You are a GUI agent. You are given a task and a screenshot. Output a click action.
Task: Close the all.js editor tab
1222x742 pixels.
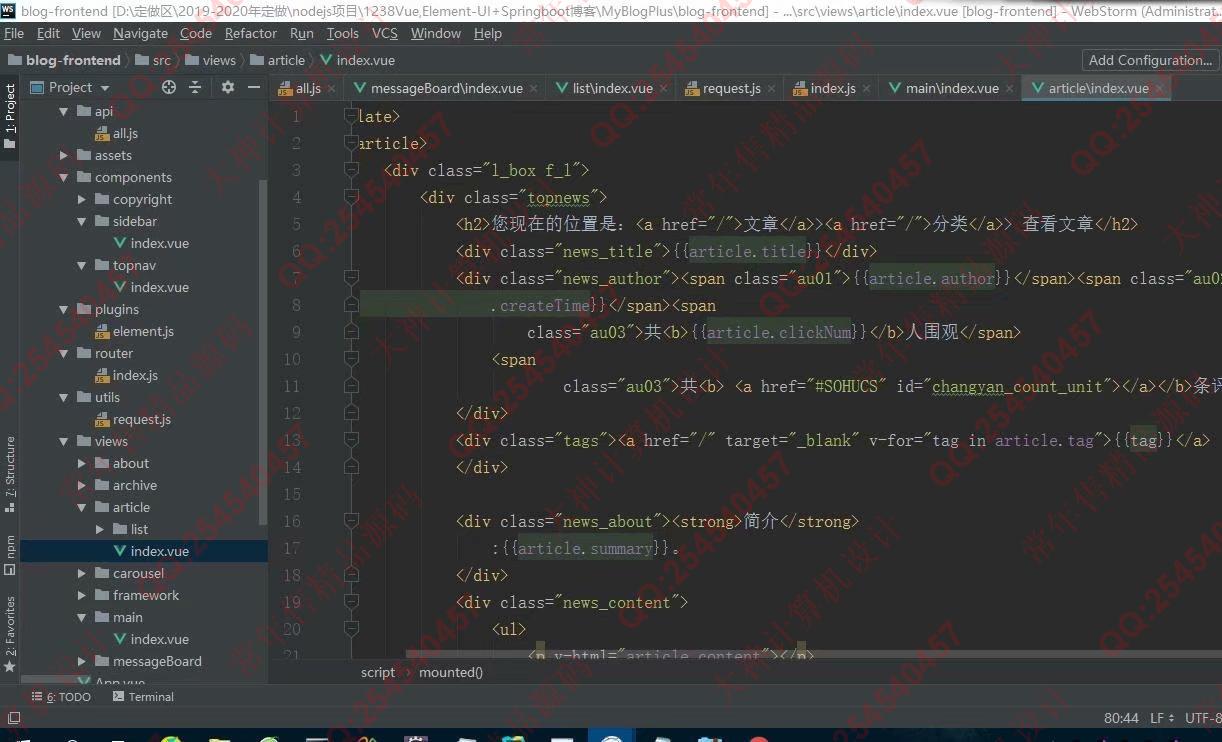point(332,89)
